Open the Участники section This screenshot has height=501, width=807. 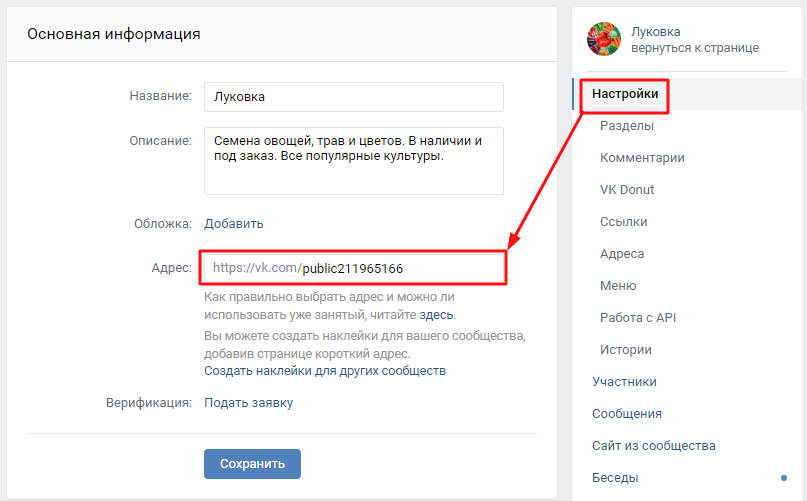click(x=624, y=382)
